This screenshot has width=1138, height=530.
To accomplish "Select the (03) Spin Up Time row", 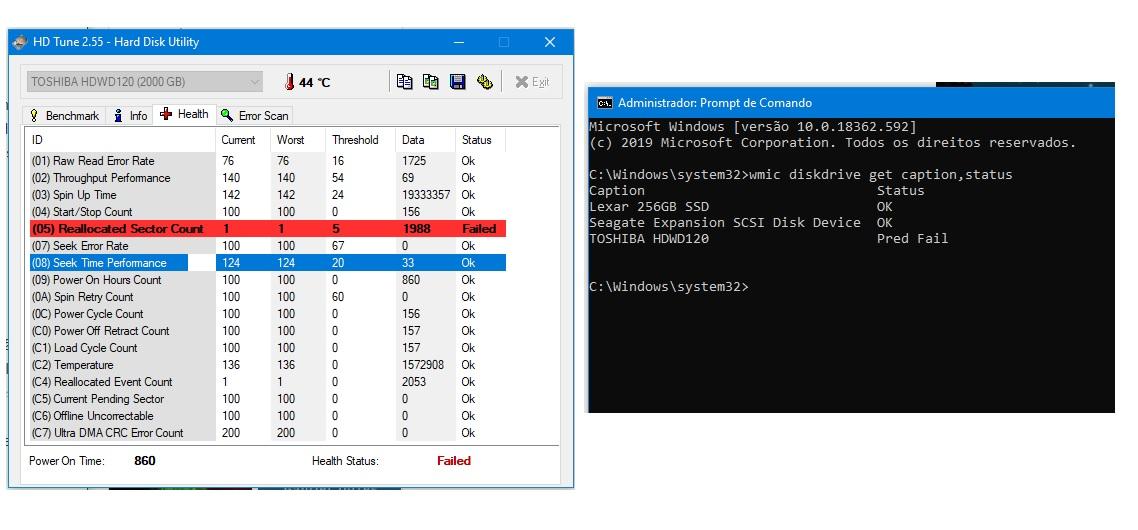I will click(x=268, y=195).
